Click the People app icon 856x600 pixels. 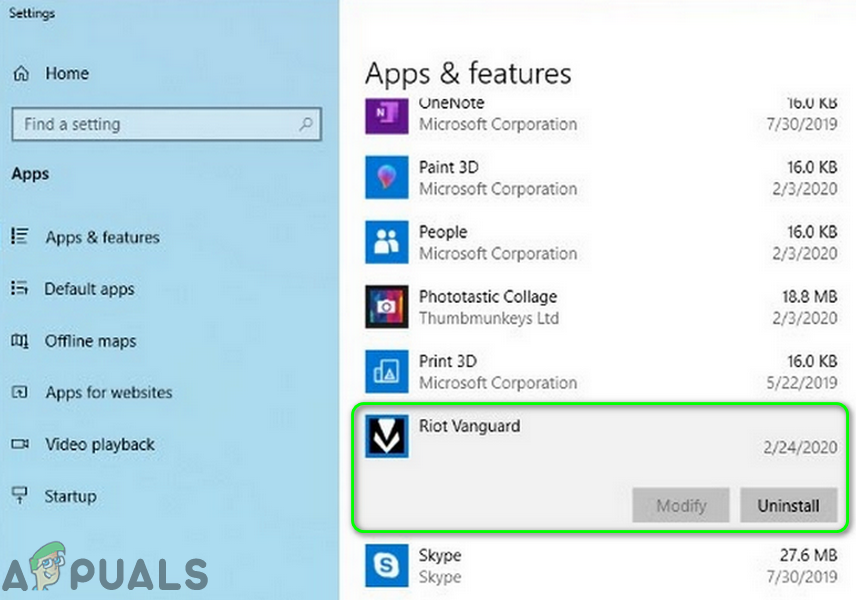385,242
